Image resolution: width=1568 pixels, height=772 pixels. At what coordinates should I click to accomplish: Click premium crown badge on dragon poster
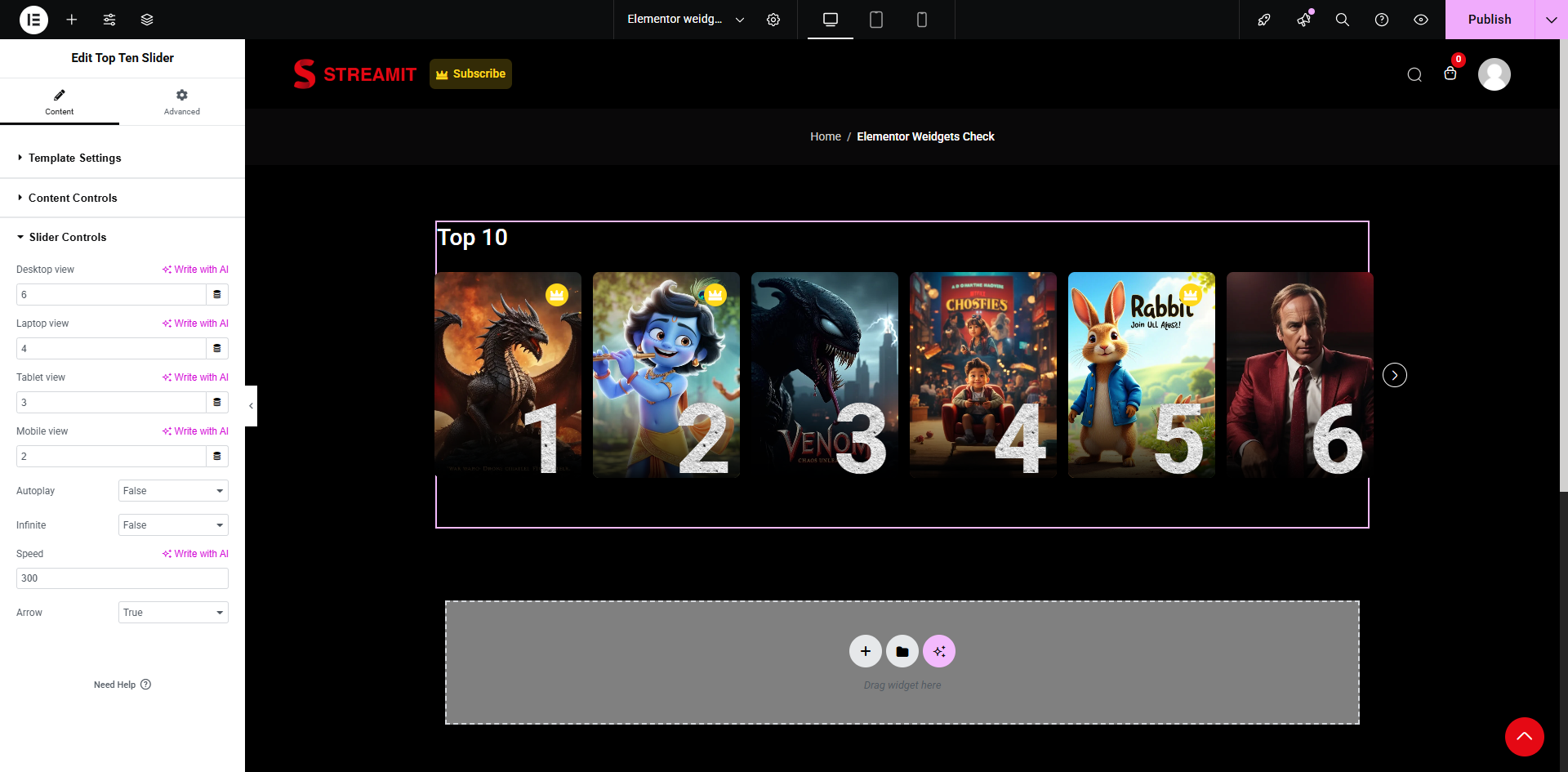(557, 295)
